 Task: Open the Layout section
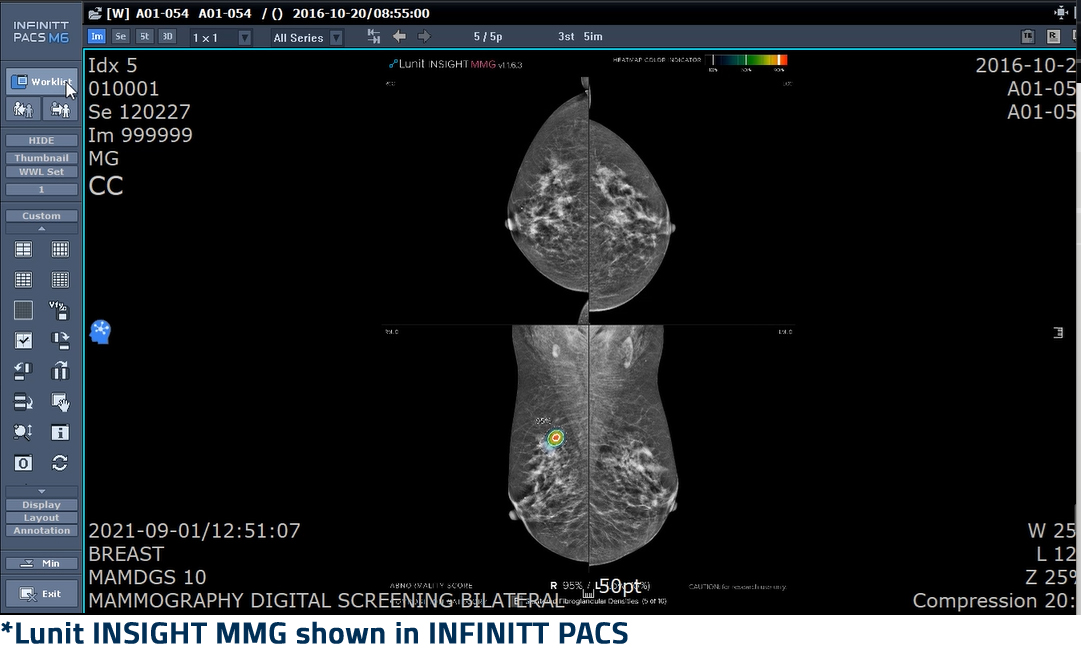(41, 518)
